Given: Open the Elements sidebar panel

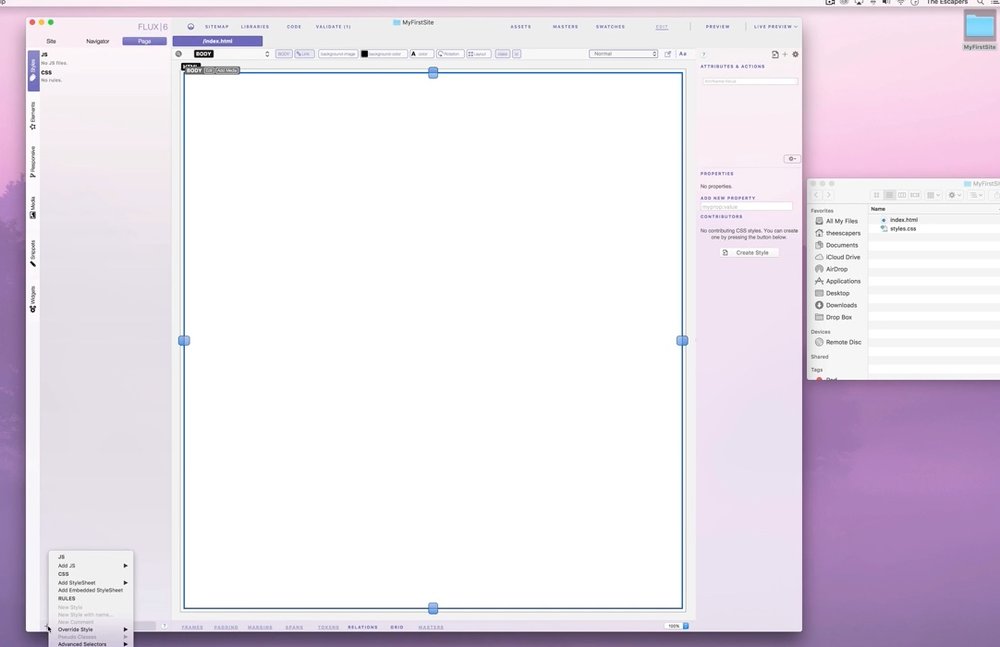Looking at the screenshot, I should click(33, 116).
